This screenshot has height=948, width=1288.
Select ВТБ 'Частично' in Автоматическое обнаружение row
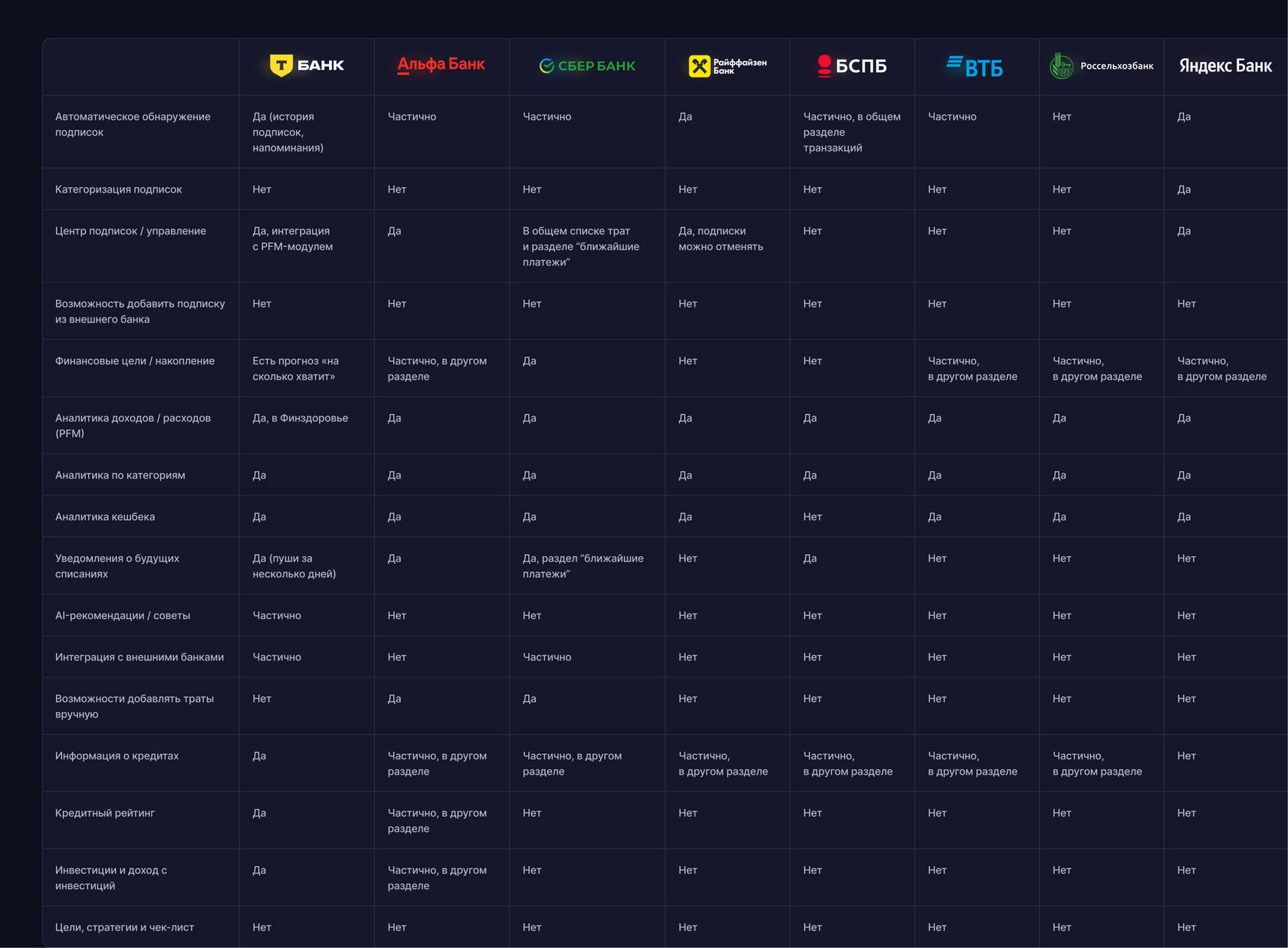point(952,117)
